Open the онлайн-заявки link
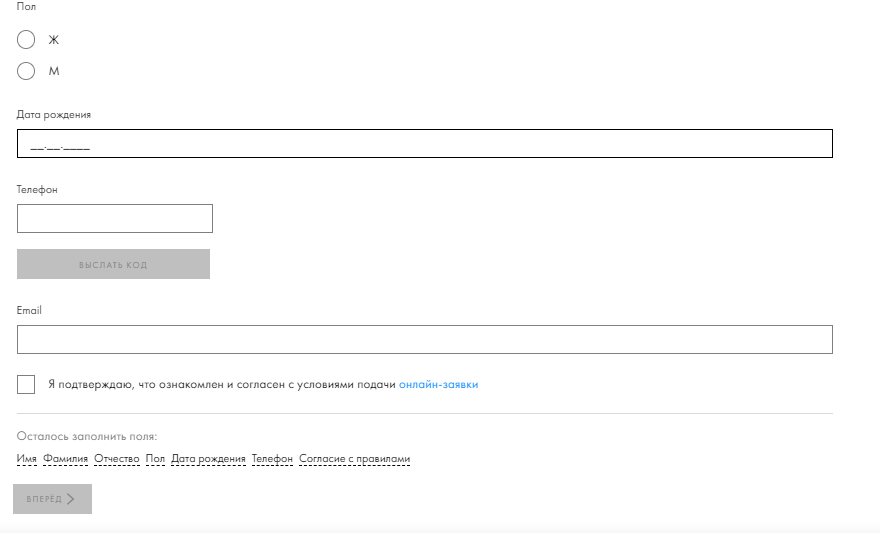Viewport: 880px width, 533px height. click(x=438, y=385)
